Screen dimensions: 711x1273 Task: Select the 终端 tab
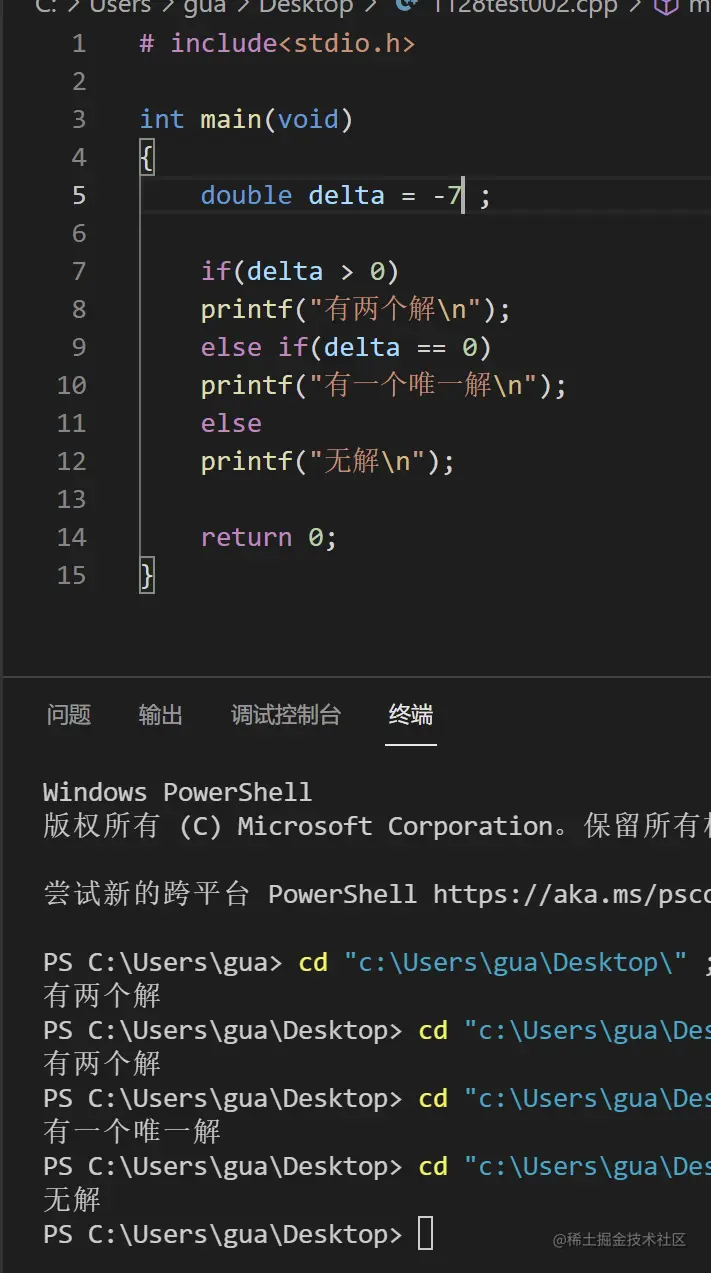(411, 715)
